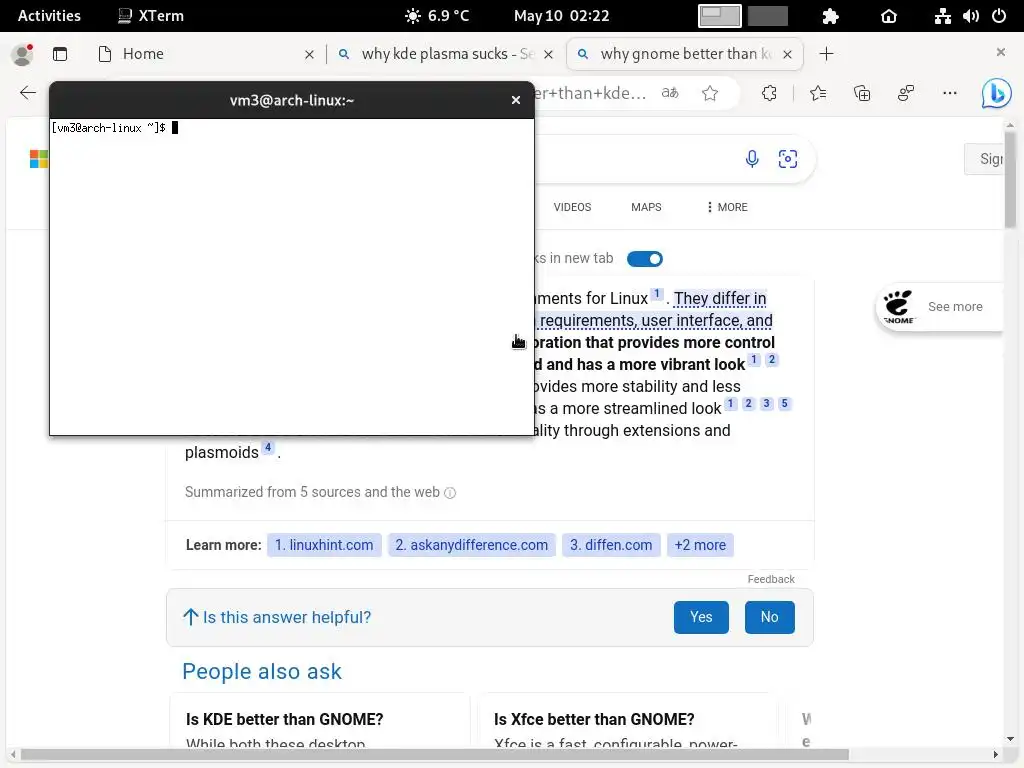Click the horizontal scrollbar at page bottom

434,754
